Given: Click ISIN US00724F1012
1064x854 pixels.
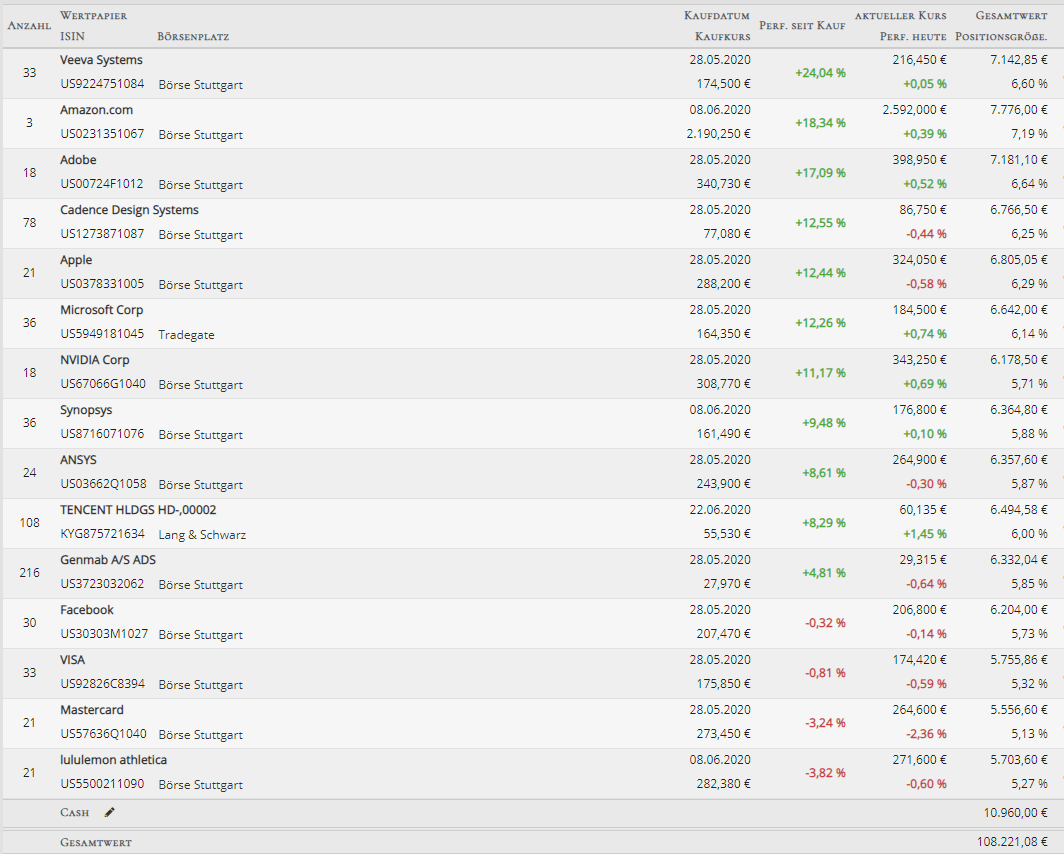Looking at the screenshot, I should (102, 184).
